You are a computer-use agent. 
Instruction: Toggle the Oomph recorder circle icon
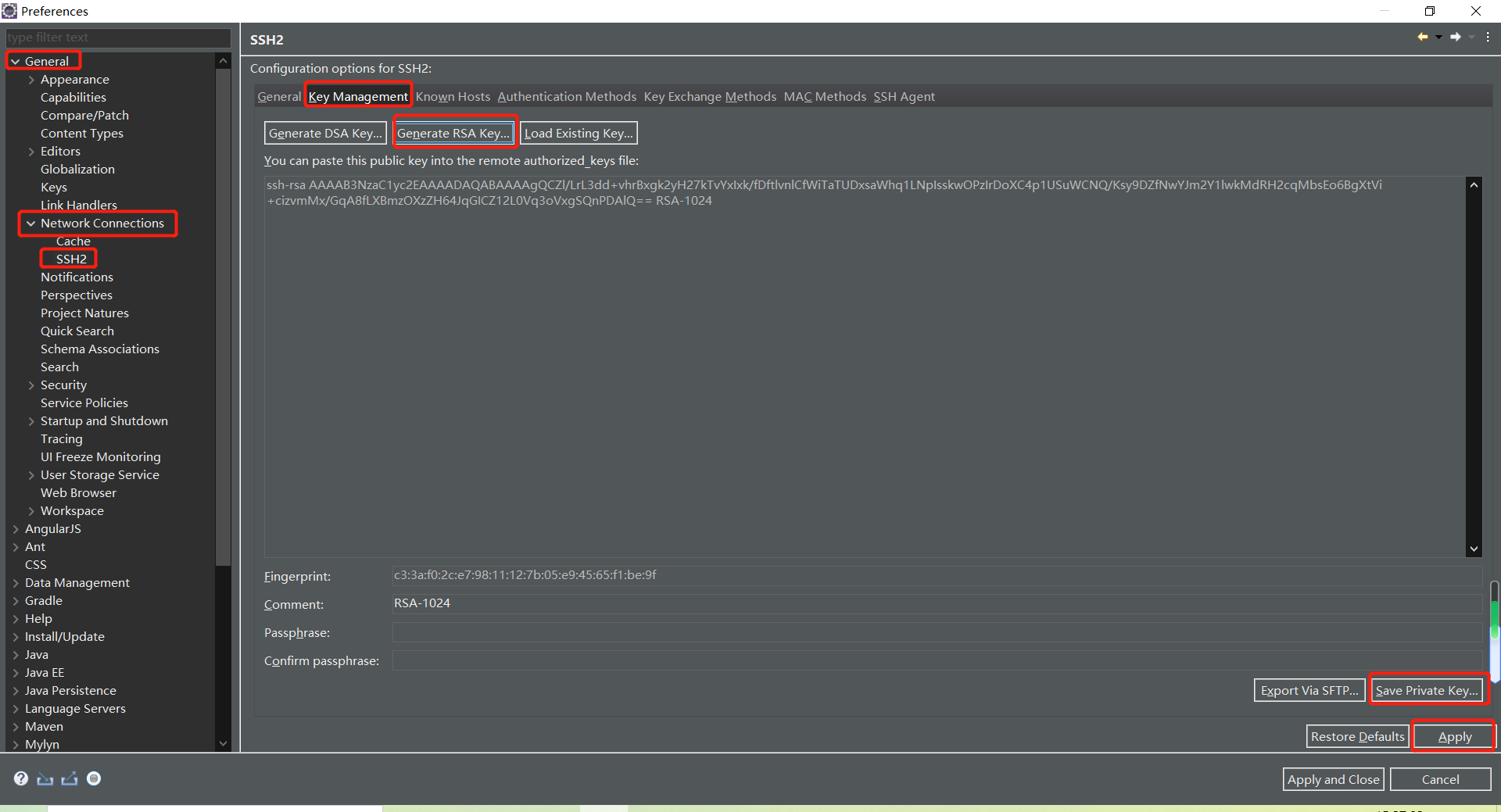point(94,778)
